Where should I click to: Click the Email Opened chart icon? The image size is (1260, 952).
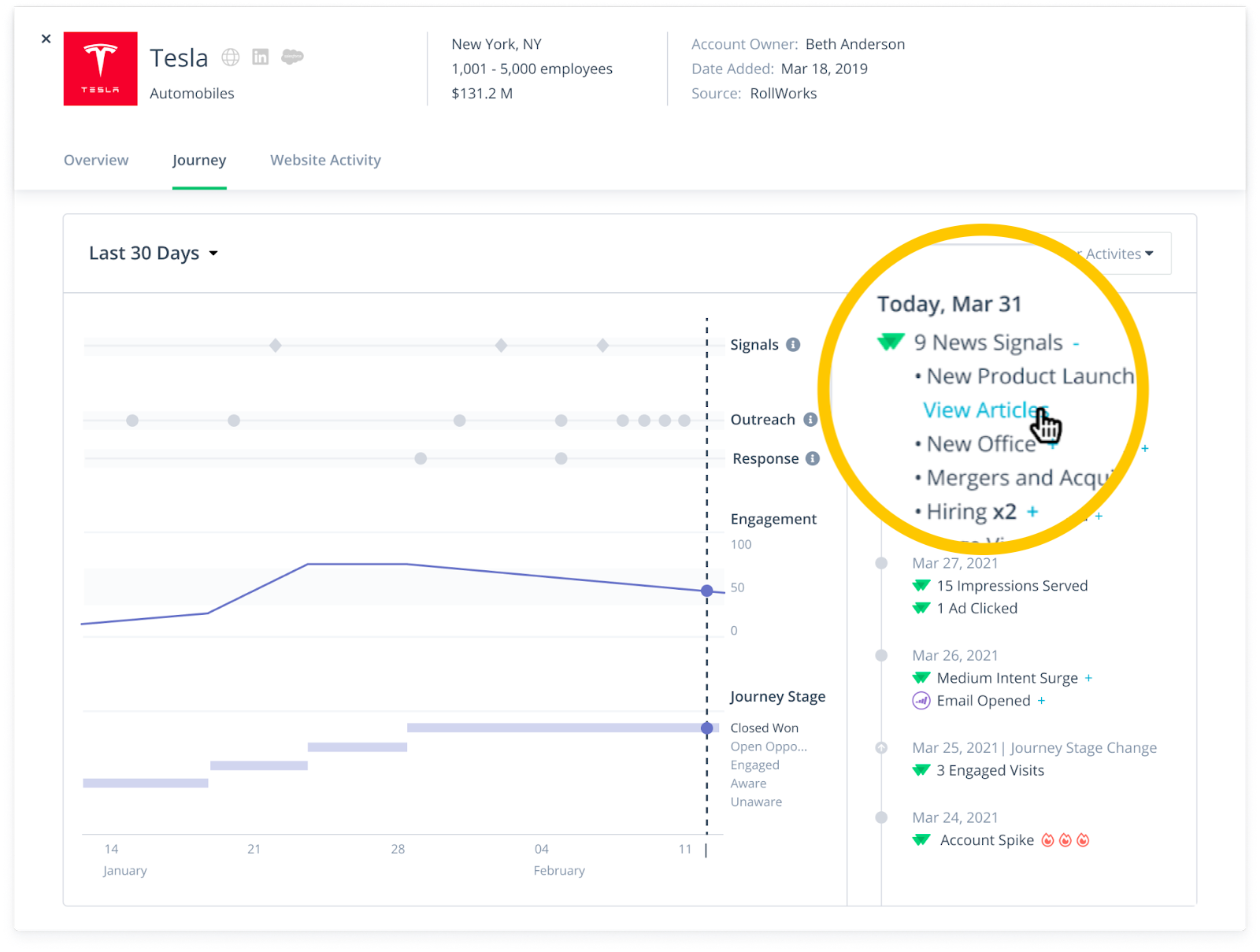coord(921,701)
